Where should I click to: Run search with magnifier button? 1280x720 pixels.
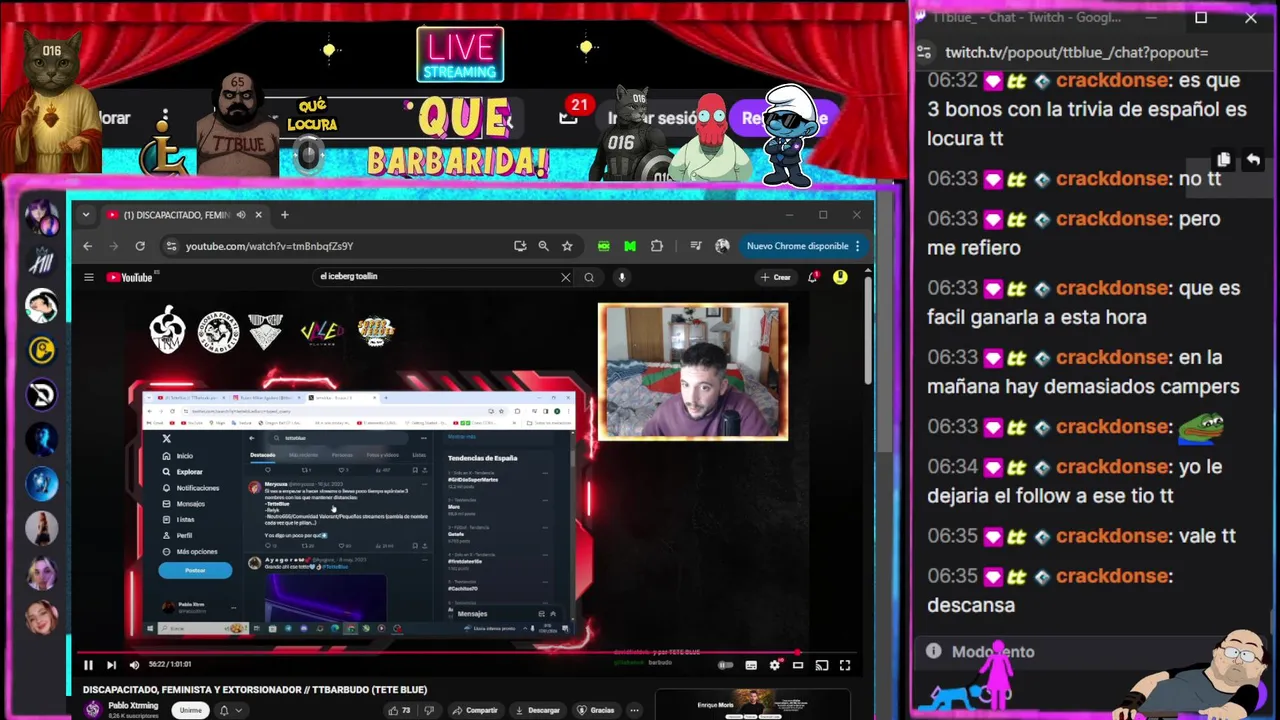point(590,277)
